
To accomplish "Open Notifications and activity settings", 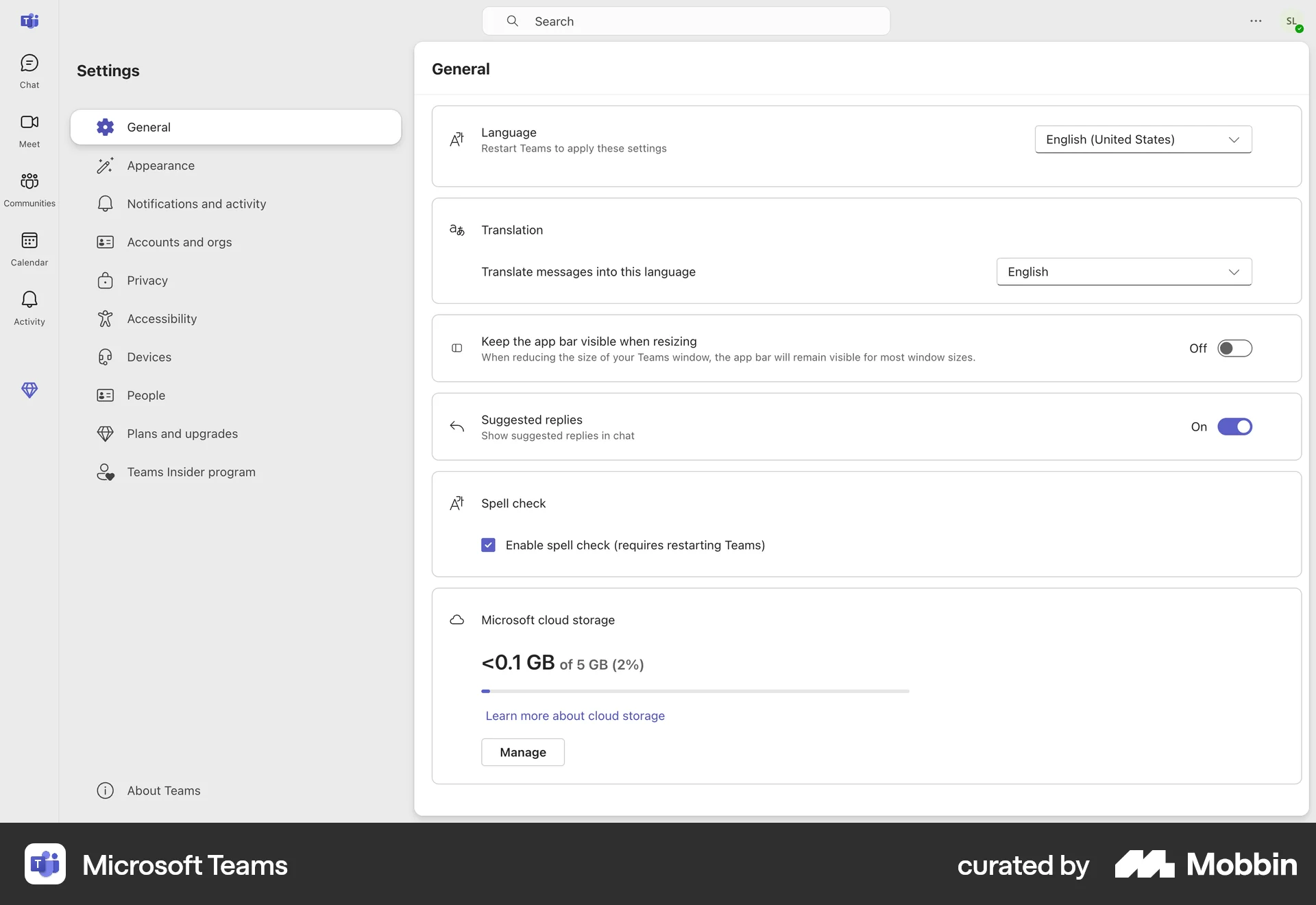I will 196,204.
